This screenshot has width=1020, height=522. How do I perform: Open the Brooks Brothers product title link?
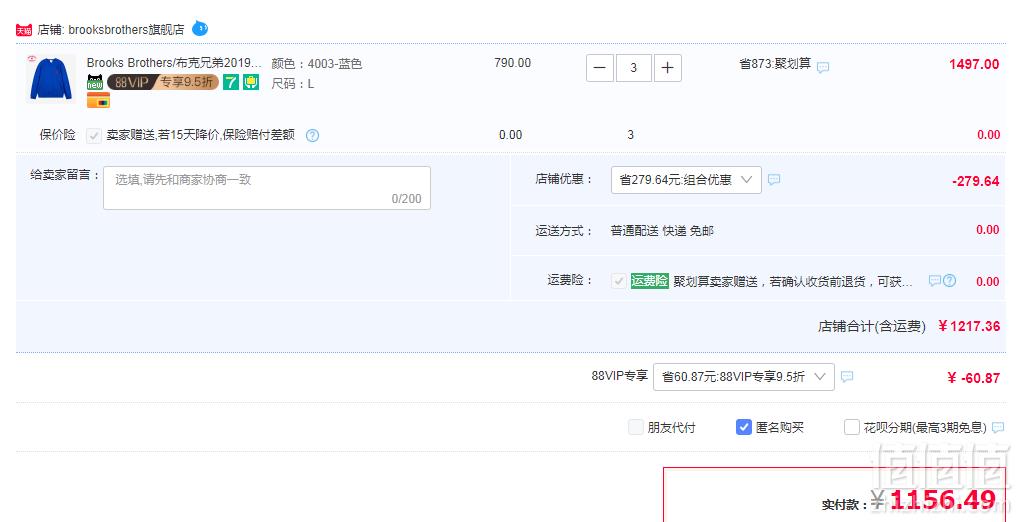(174, 63)
